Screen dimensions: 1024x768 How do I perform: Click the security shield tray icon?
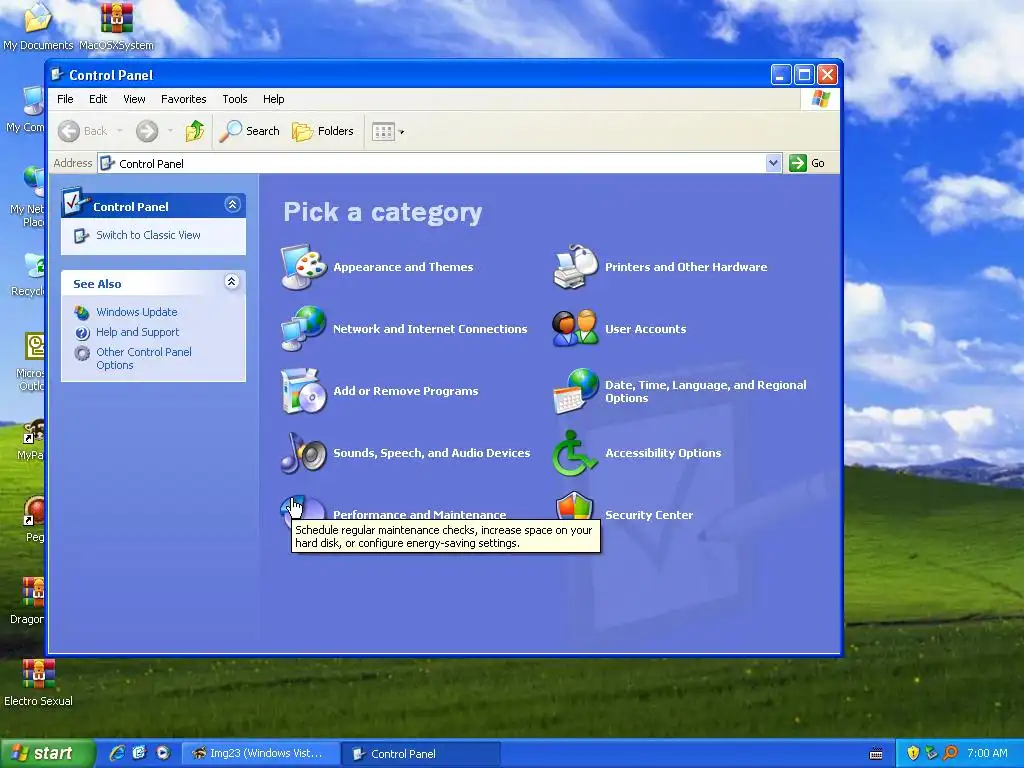tap(913, 753)
